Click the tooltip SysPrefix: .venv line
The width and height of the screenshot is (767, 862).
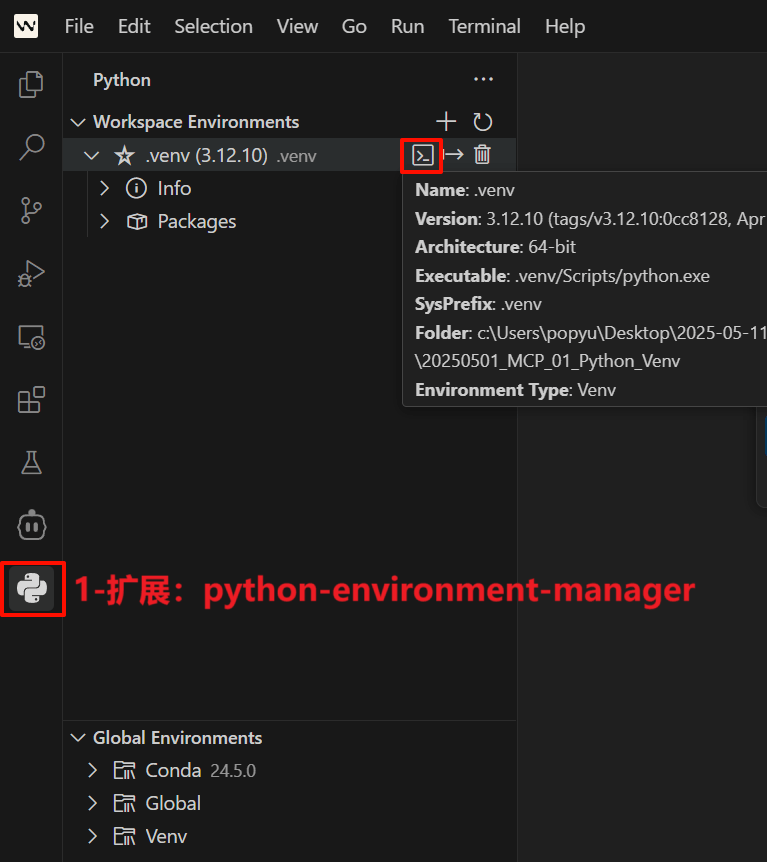click(478, 304)
